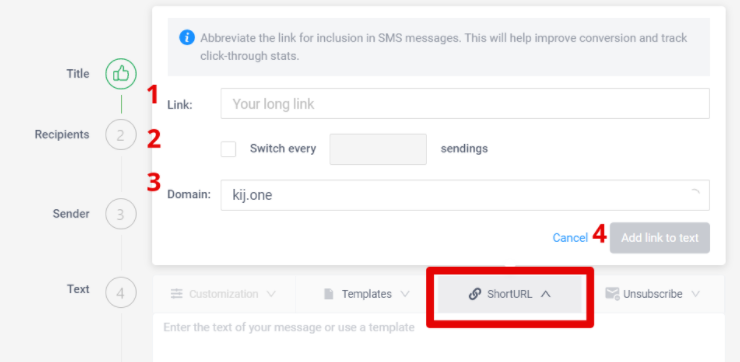Click the Customization sliders icon
Viewport: 740px width, 362px height.
[177, 294]
